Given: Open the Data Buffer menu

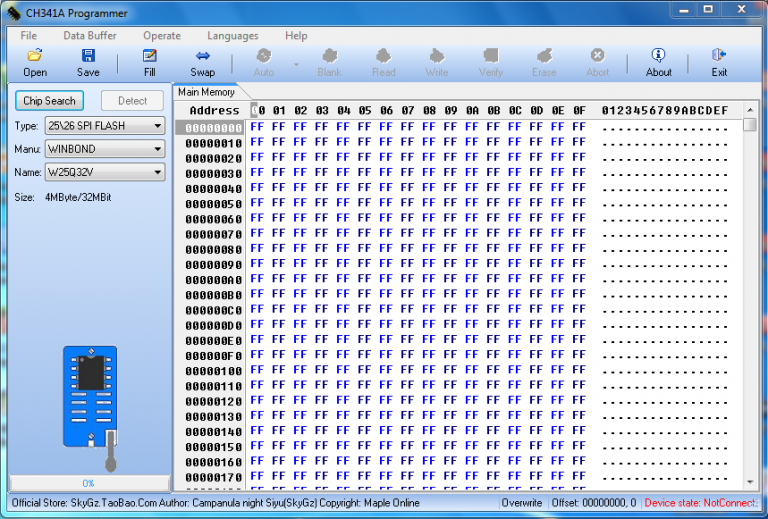Looking at the screenshot, I should click(x=90, y=36).
